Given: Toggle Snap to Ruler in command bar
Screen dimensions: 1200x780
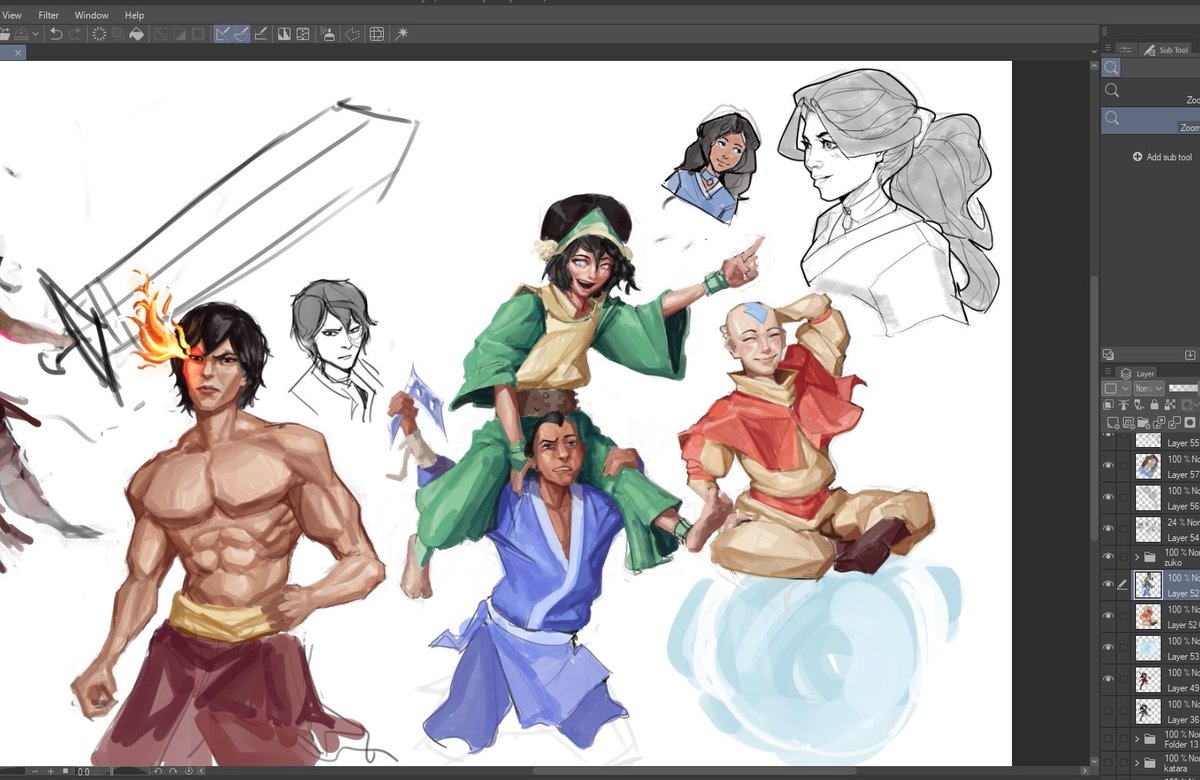Looking at the screenshot, I should tap(222, 33).
